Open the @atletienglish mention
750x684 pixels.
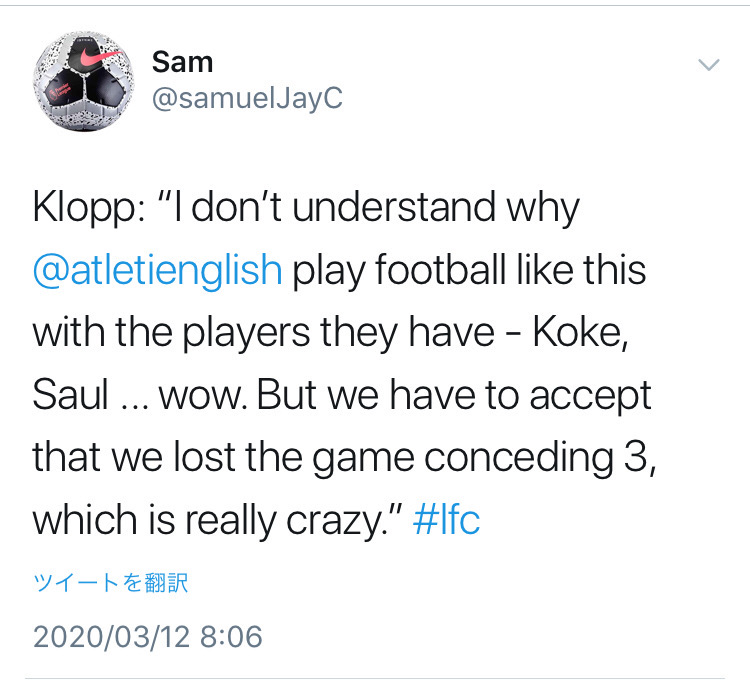tap(157, 271)
